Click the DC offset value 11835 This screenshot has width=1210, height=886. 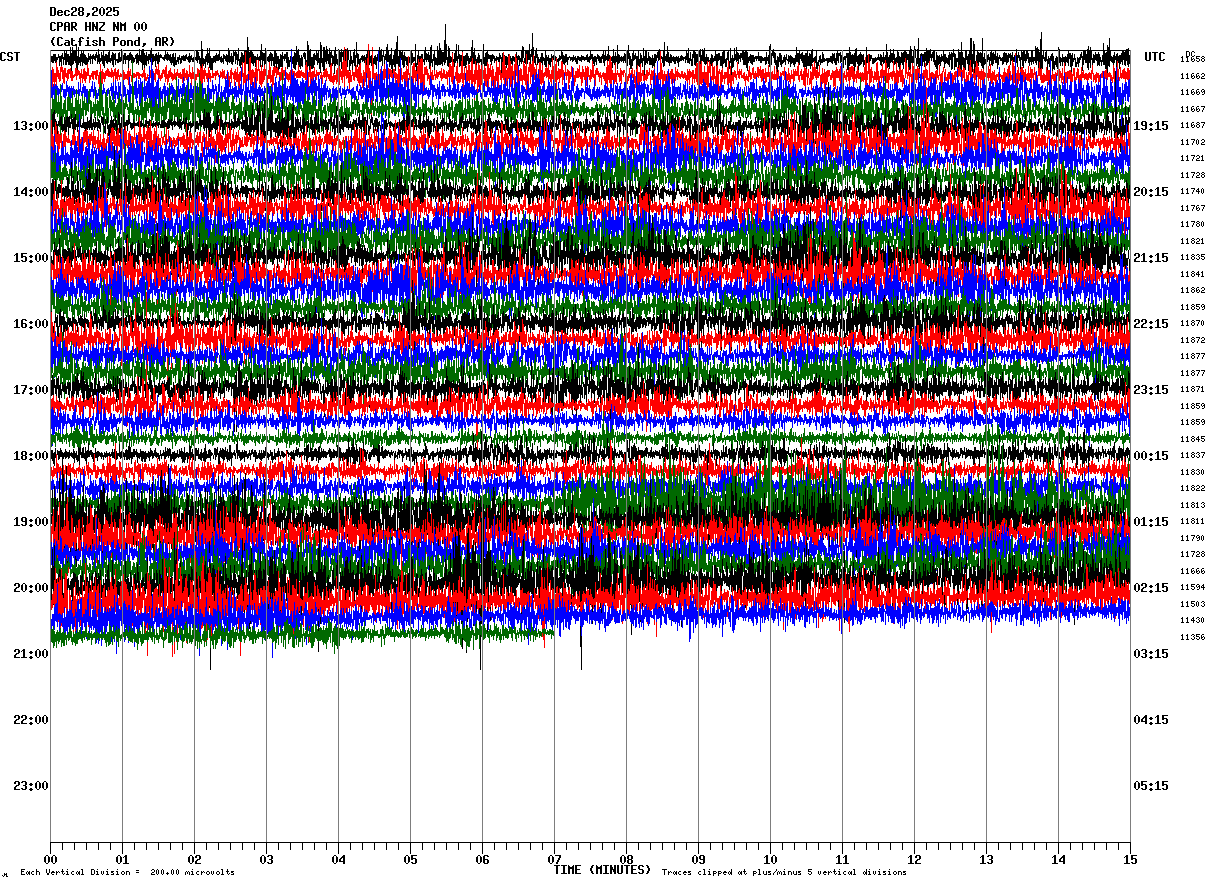pos(1193,258)
